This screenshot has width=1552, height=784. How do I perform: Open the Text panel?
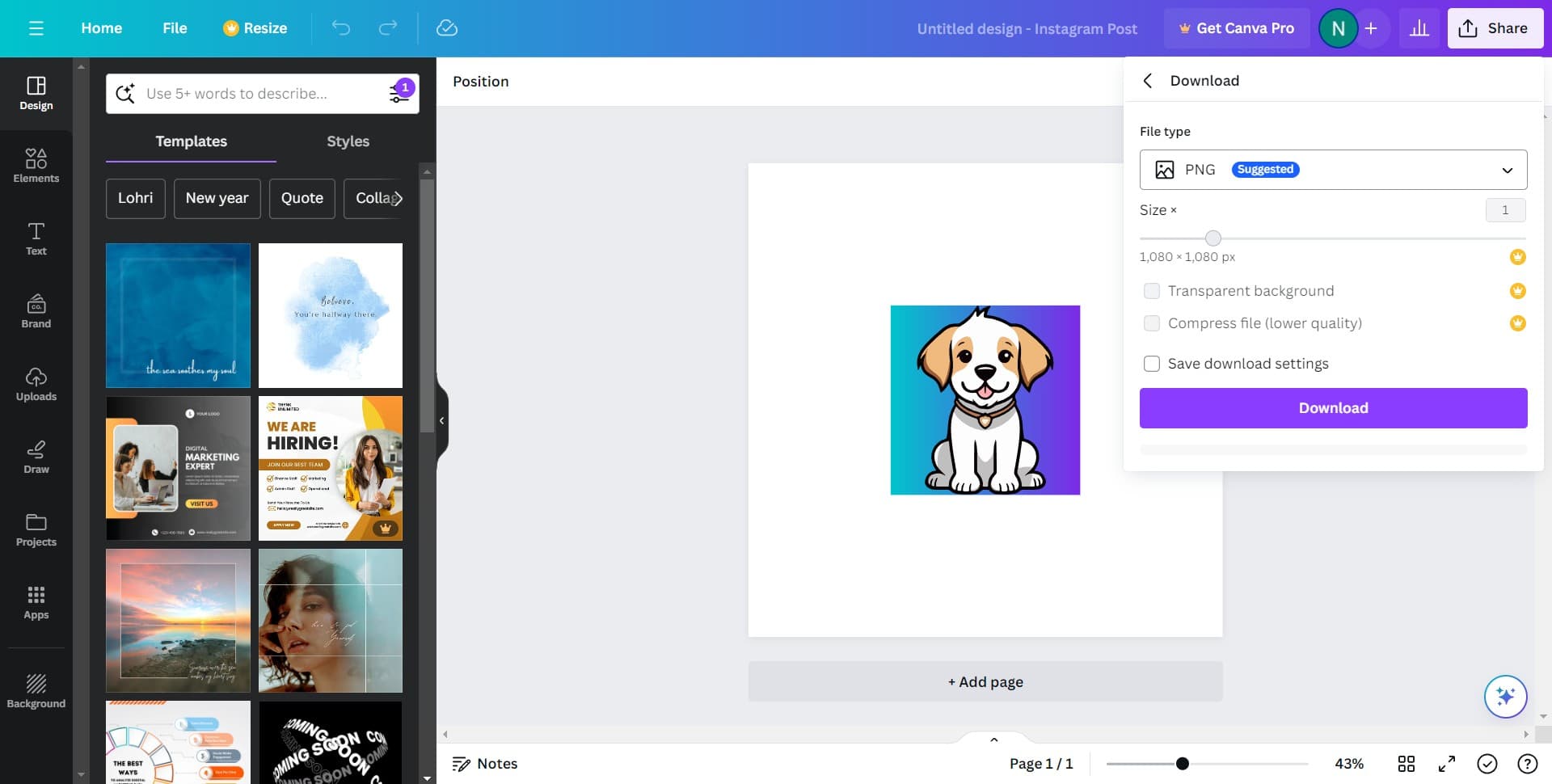(x=36, y=238)
